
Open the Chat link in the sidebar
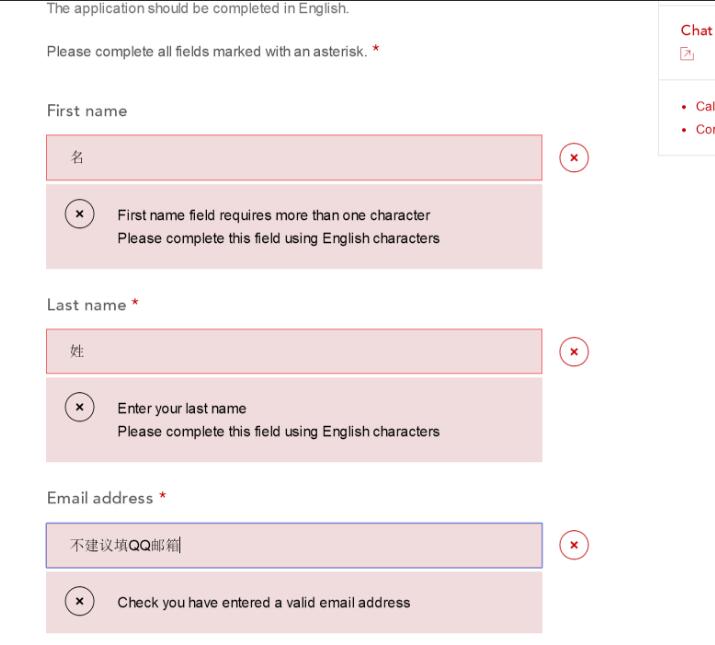[694, 31]
